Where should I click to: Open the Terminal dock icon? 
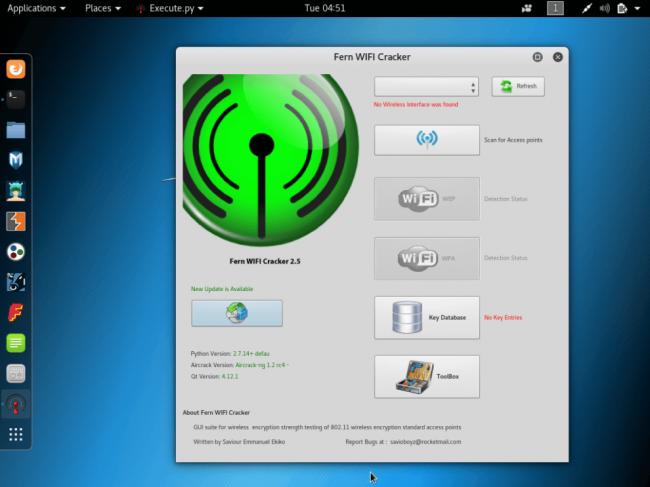16,99
